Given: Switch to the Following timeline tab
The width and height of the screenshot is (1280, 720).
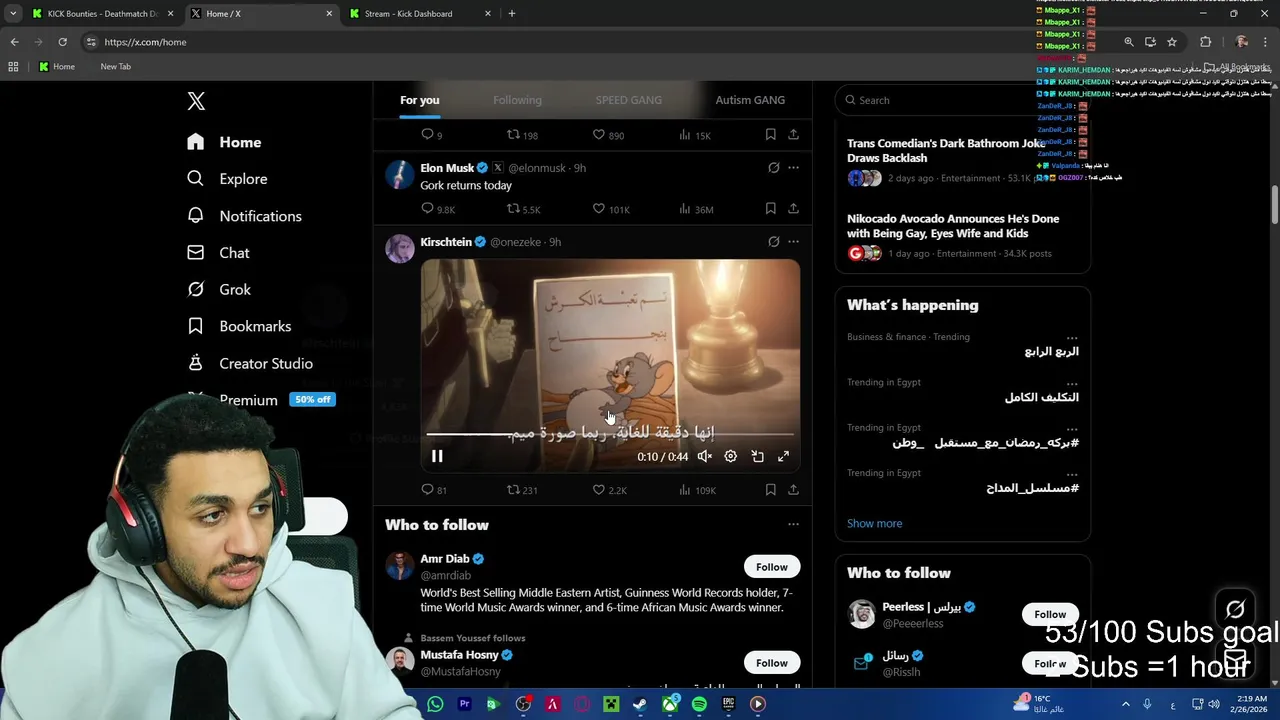Looking at the screenshot, I should click(x=517, y=100).
